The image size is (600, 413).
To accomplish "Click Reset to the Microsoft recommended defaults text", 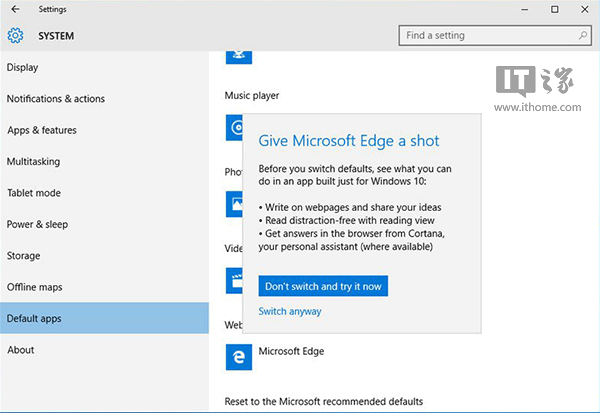I will 324,402.
